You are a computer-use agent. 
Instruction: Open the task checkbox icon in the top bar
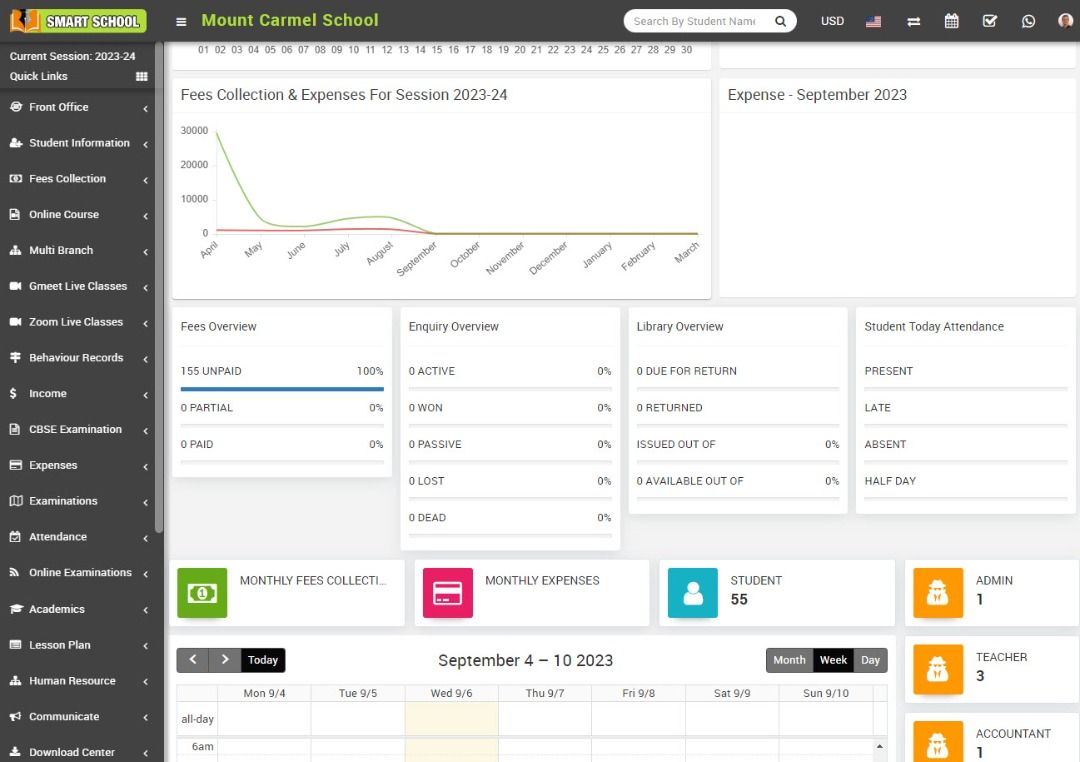990,20
